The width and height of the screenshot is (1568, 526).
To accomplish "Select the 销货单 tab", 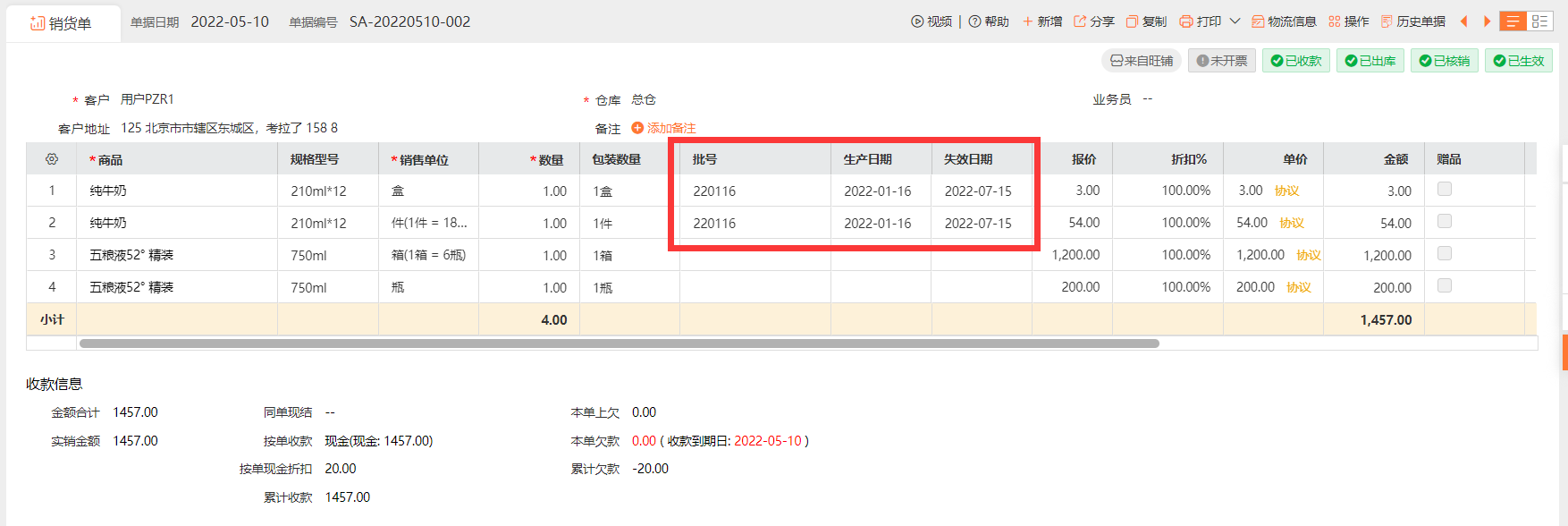I will [62, 23].
